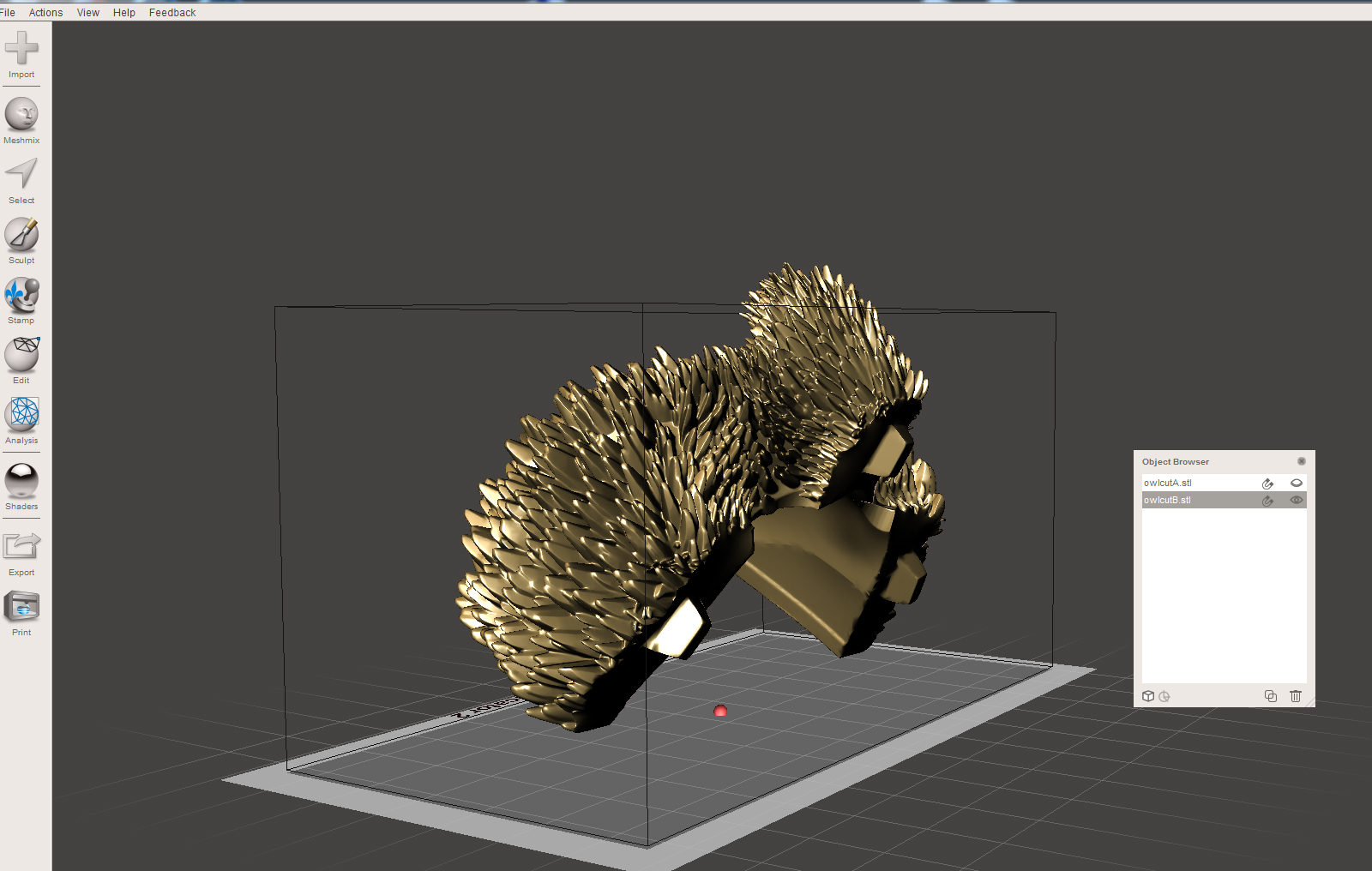Open the Sculpt tool
The image size is (1372, 871).
(21, 236)
